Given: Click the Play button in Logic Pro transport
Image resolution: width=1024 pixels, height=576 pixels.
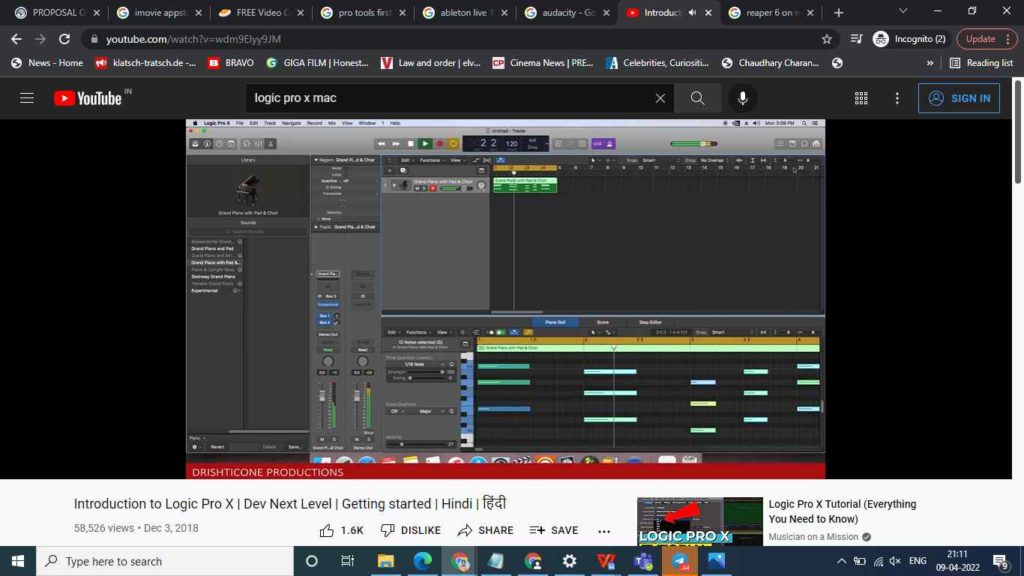Looking at the screenshot, I should point(424,144).
